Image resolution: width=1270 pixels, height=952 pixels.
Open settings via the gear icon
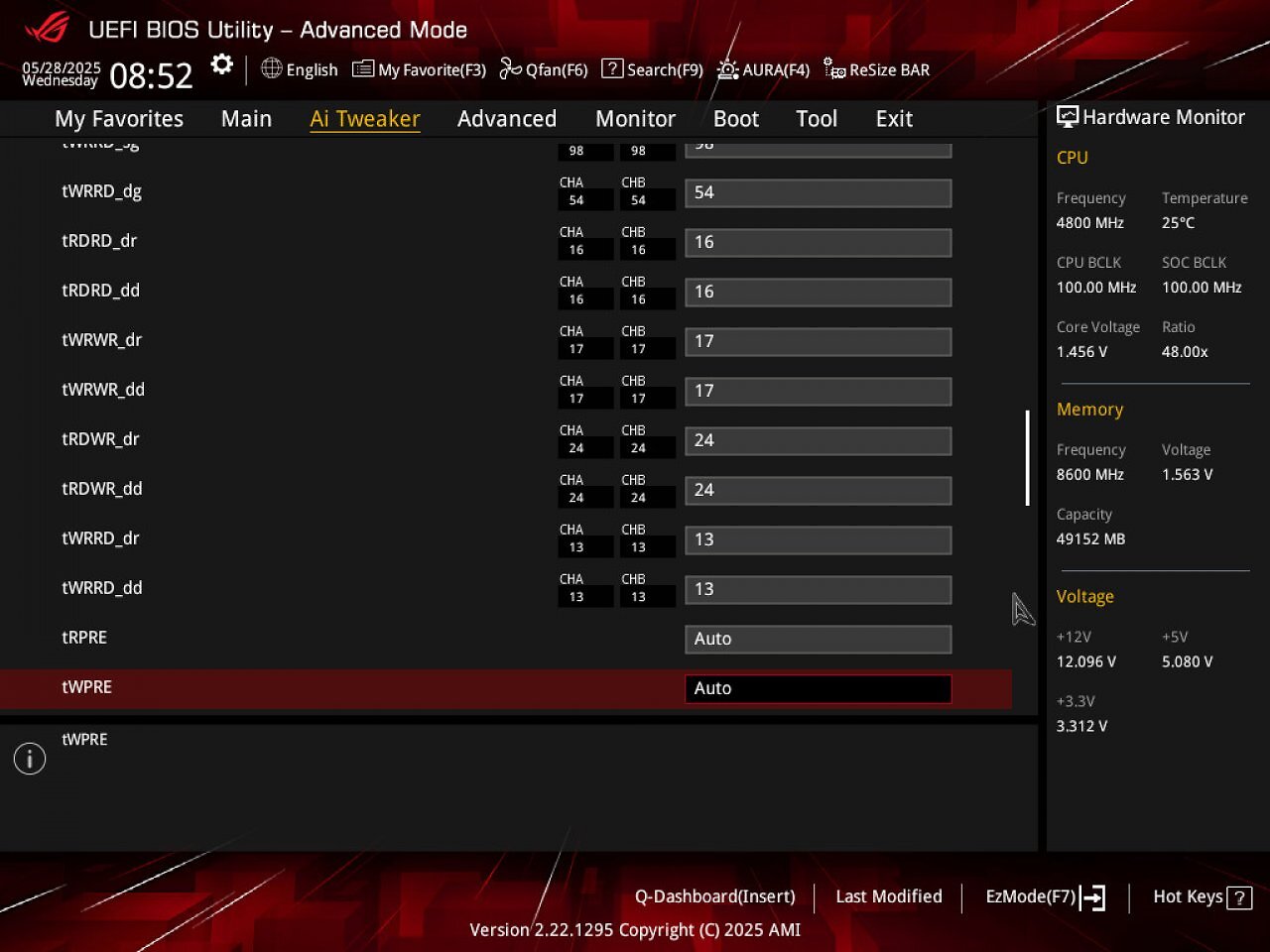click(222, 65)
